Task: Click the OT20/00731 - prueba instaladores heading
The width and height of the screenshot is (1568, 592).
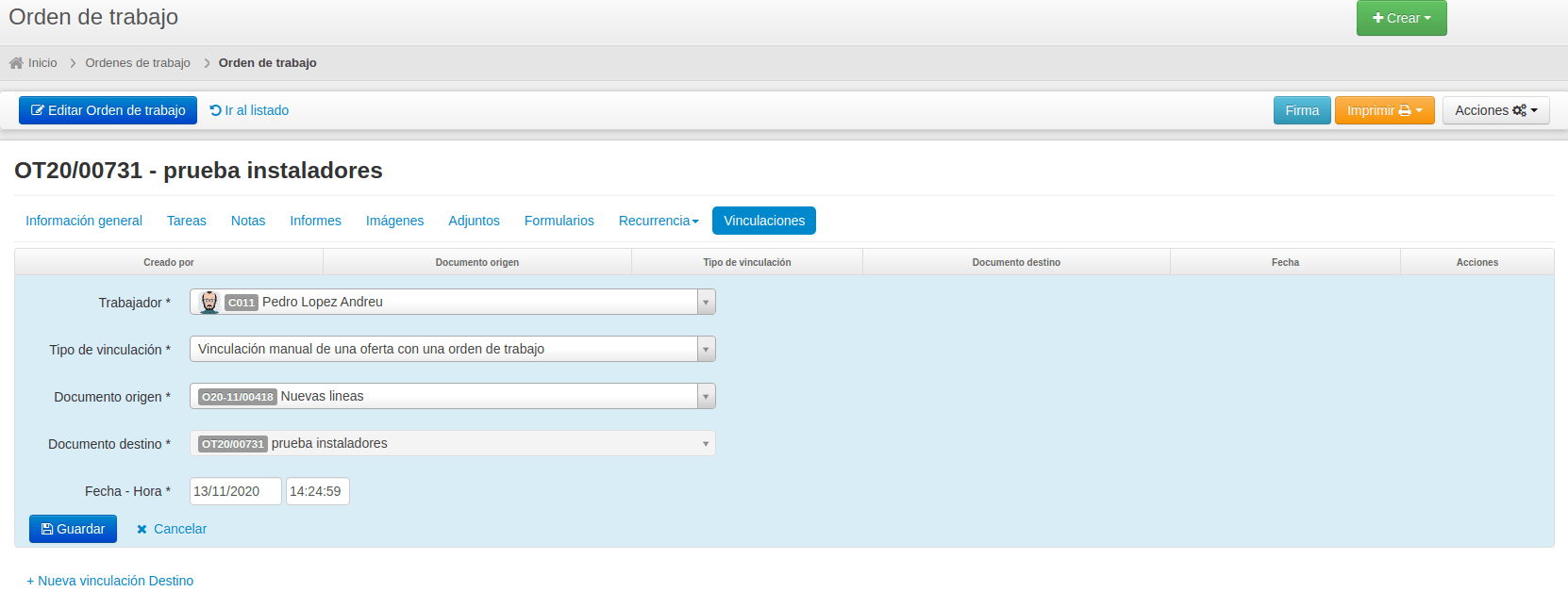Action: click(198, 171)
